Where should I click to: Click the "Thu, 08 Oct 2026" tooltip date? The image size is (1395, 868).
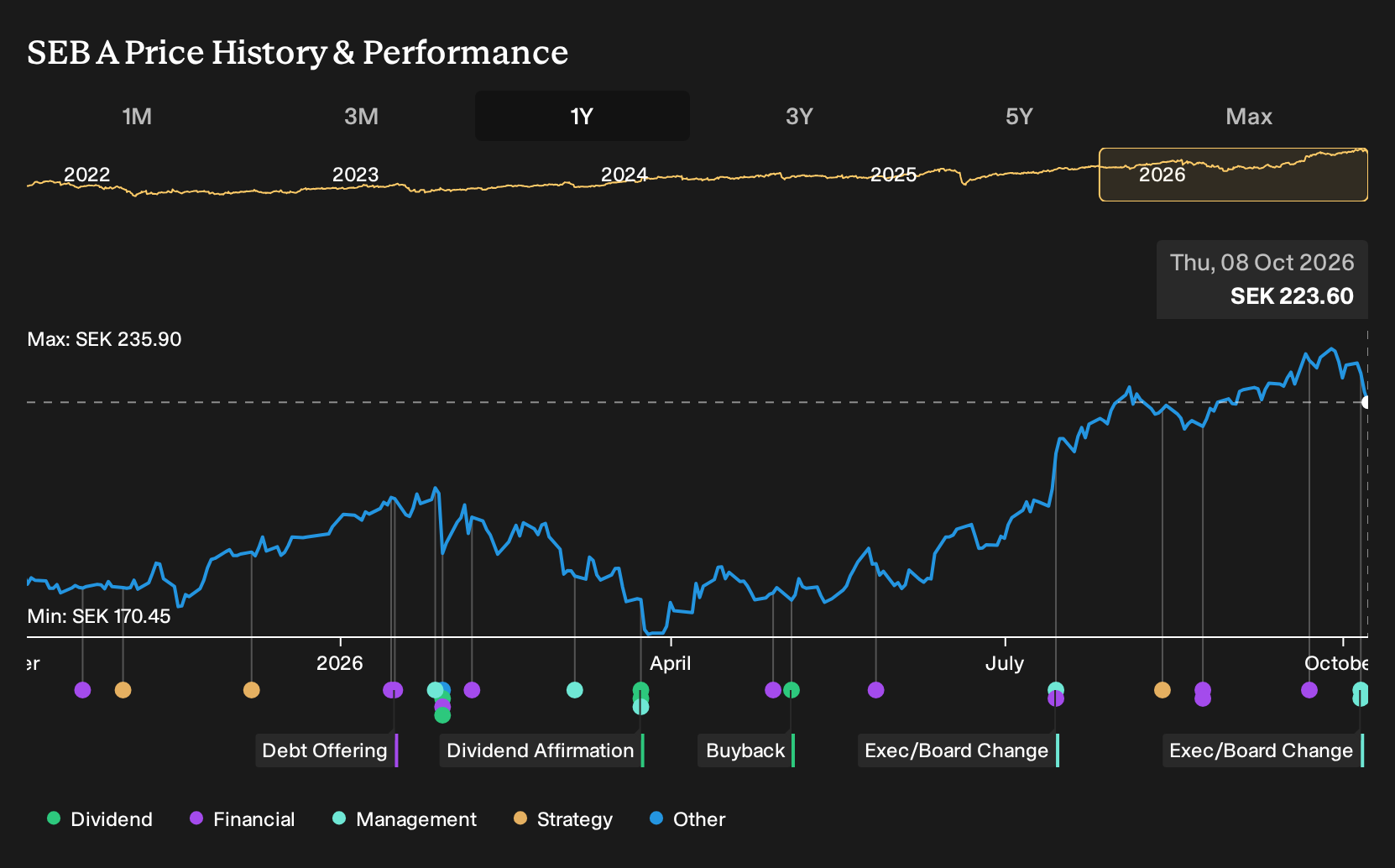pos(1262,263)
